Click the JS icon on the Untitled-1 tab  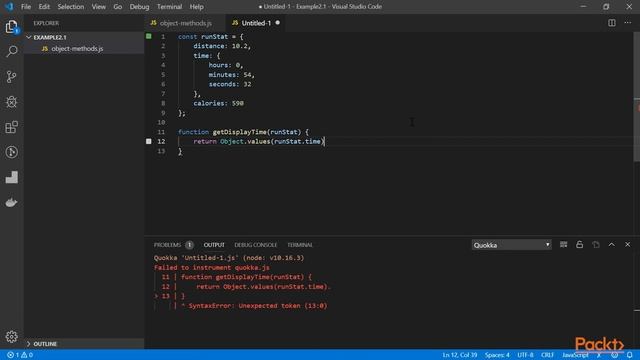click(235, 23)
